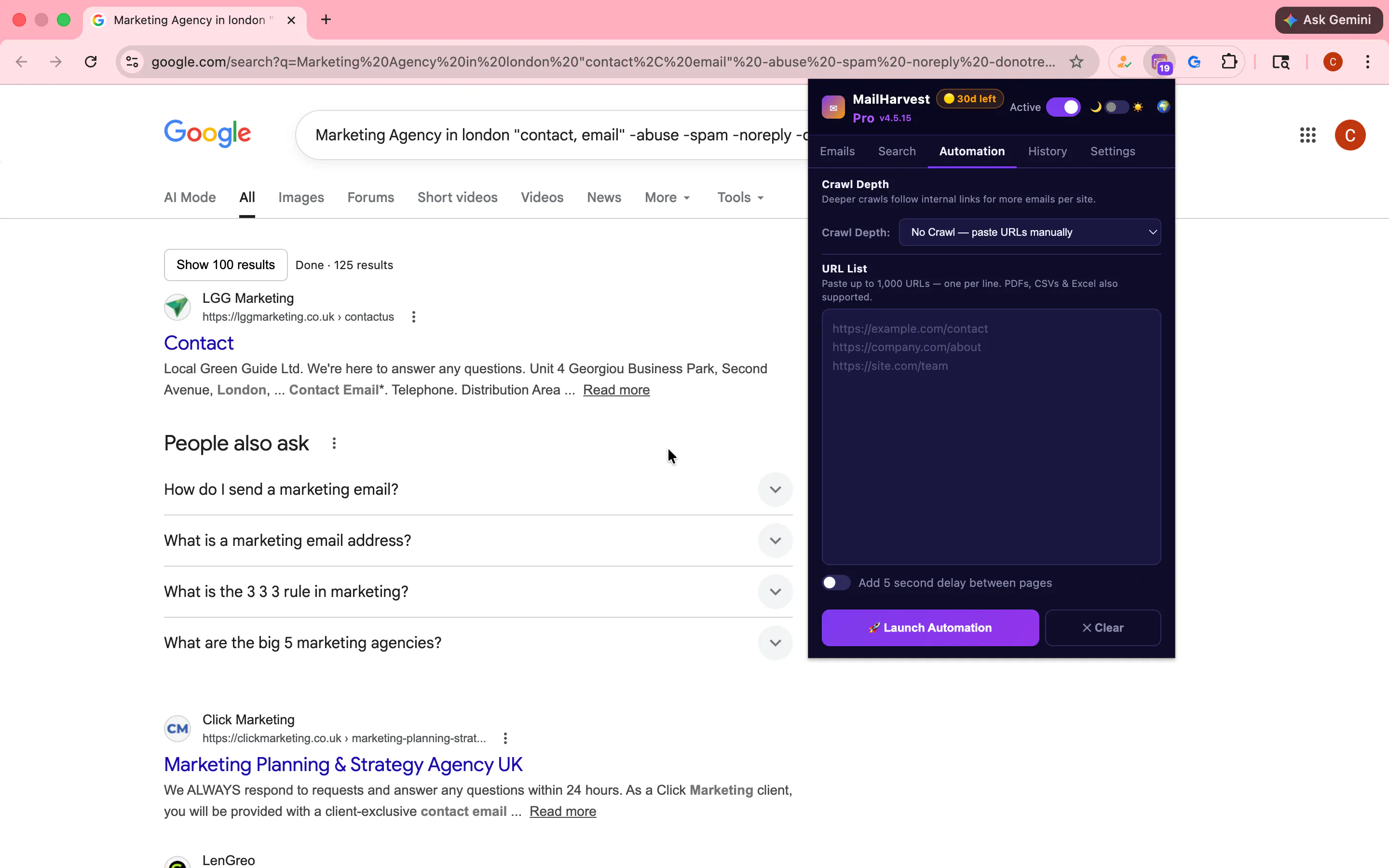This screenshot has height=868, width=1389.
Task: Open the More search filter dropdown
Action: tap(667, 198)
